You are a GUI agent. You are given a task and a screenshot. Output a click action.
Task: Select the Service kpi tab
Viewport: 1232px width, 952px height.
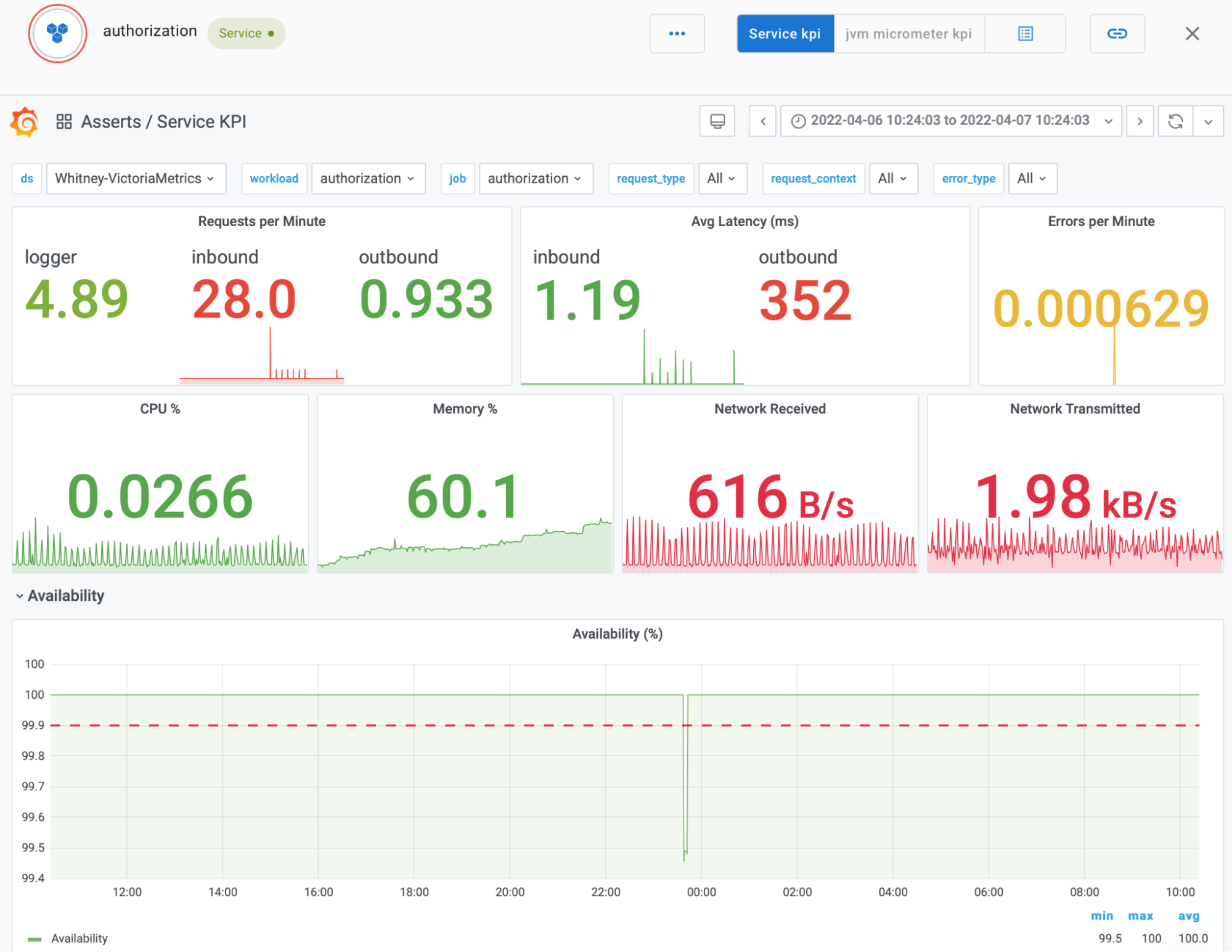(785, 34)
